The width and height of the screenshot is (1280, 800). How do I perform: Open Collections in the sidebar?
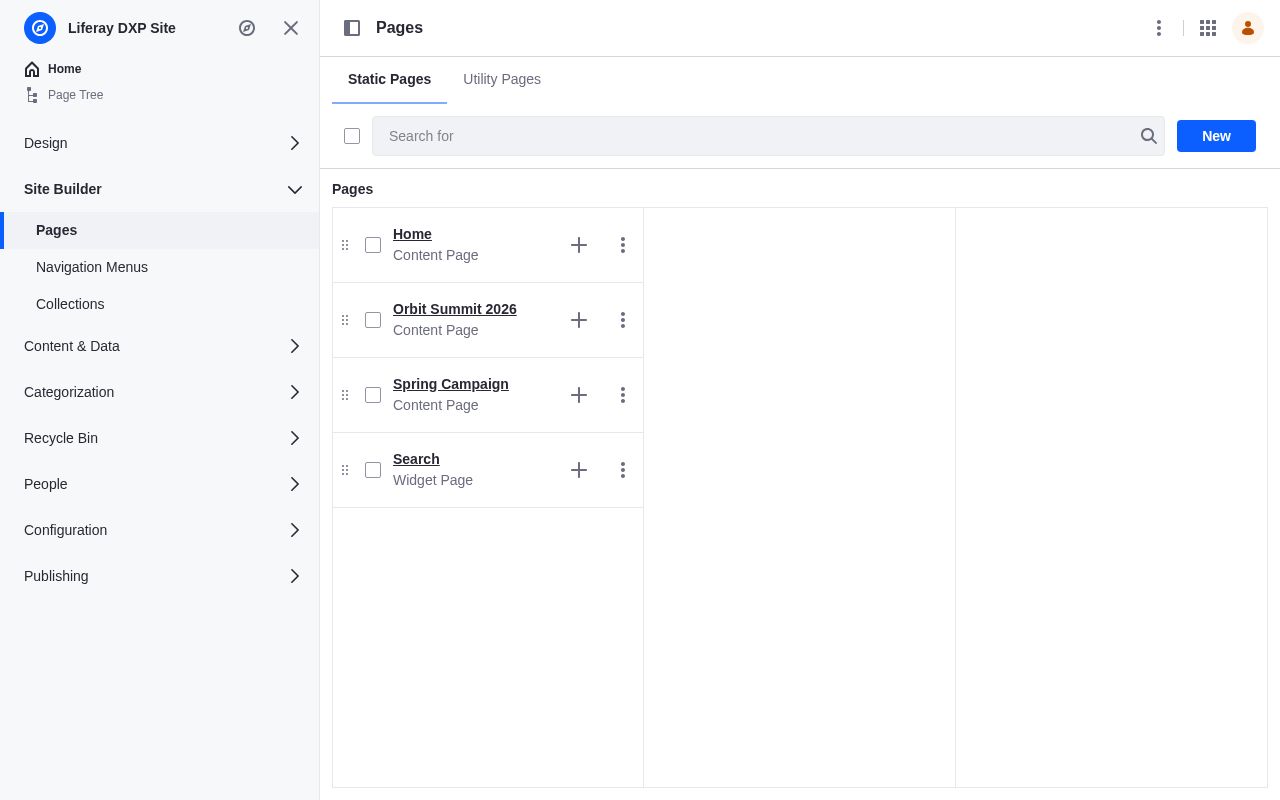click(x=160, y=304)
